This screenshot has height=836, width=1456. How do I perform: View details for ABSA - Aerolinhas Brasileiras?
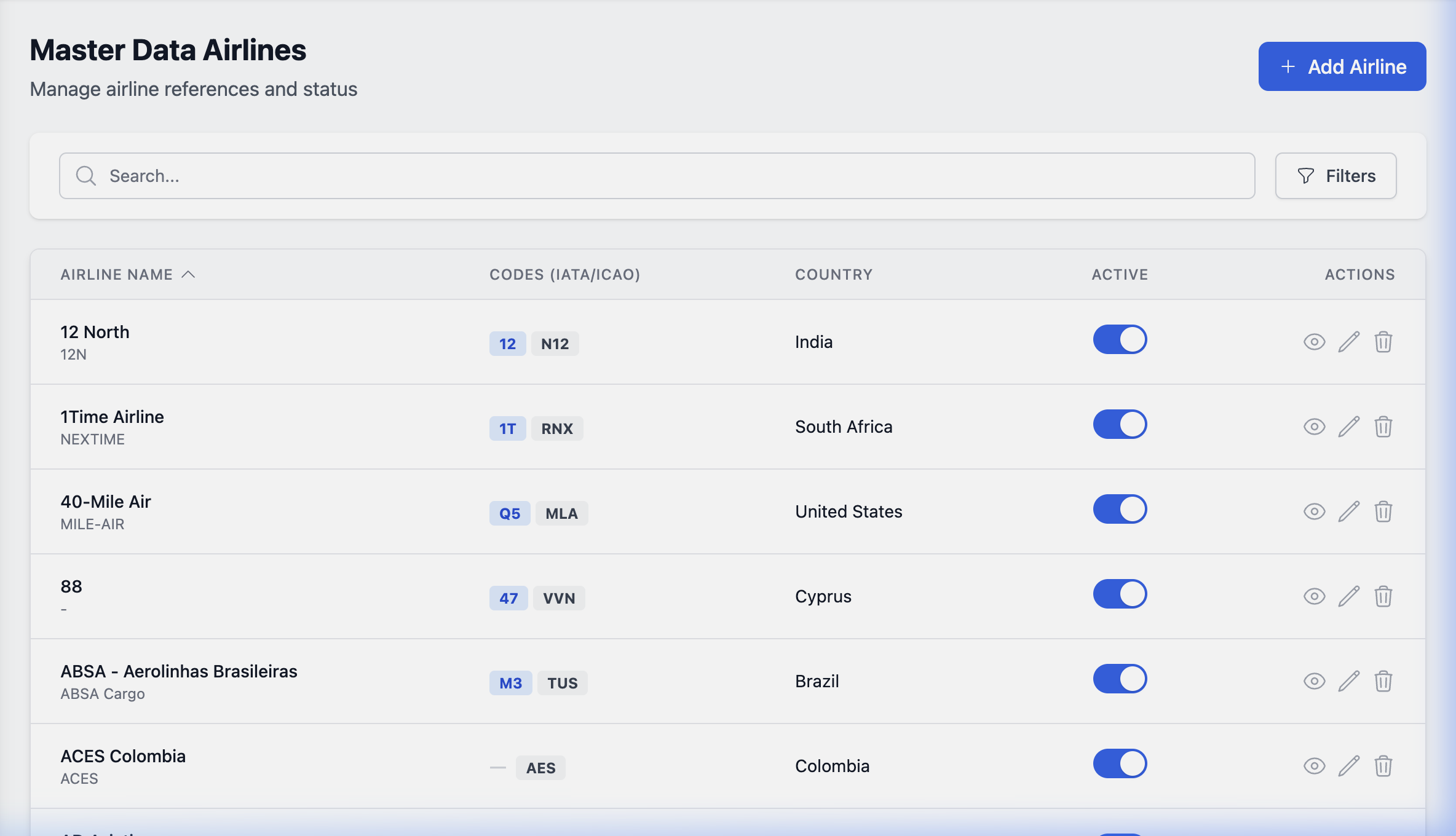[x=1314, y=681]
